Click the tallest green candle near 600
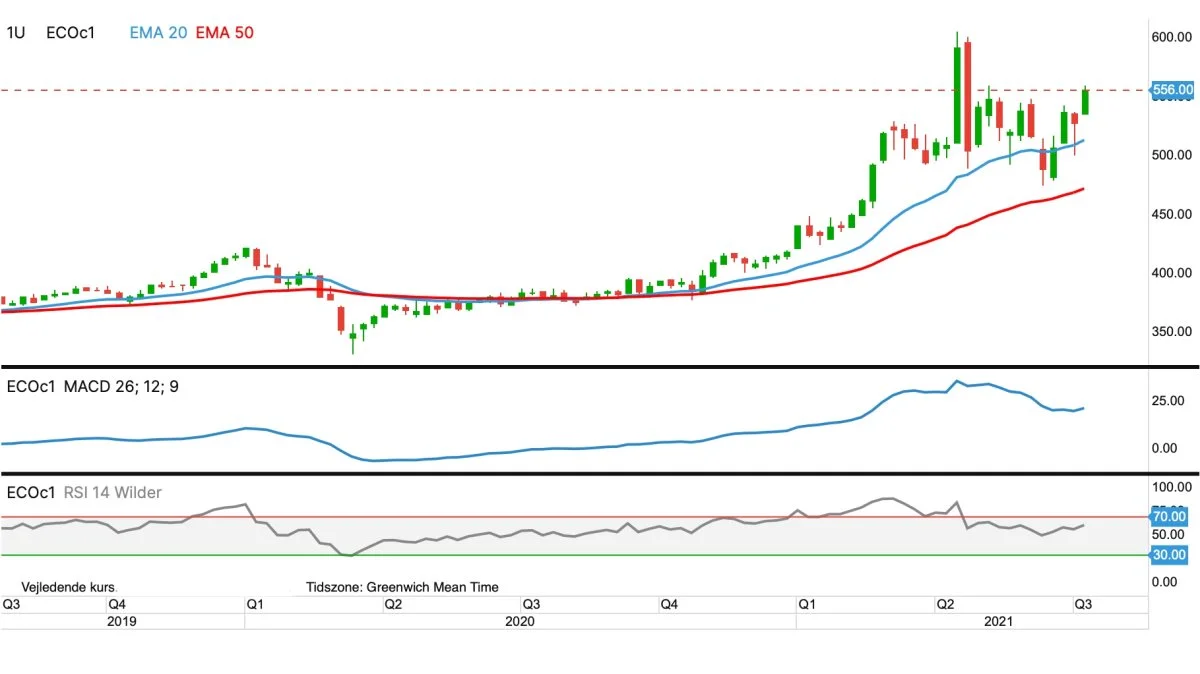The image size is (1200, 674). (957, 95)
